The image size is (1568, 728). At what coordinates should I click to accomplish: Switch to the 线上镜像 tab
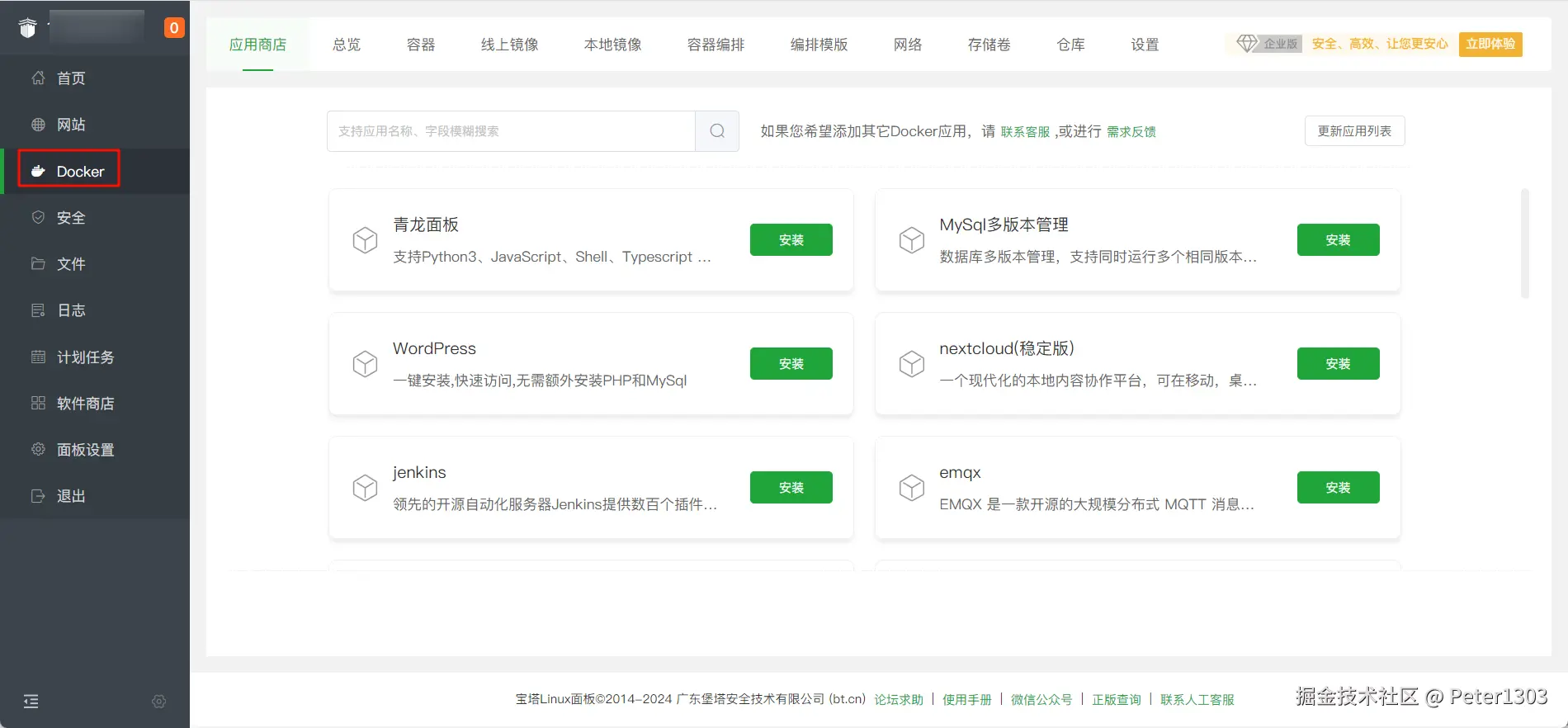[510, 45]
